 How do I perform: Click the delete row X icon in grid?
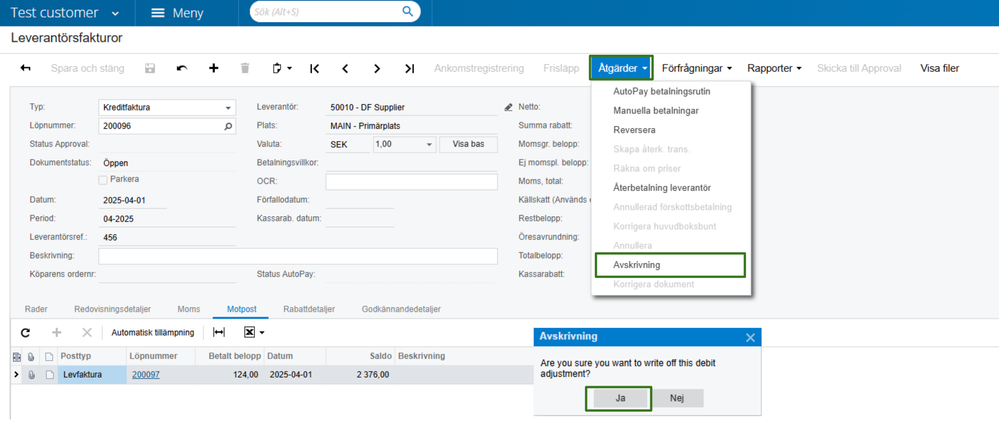point(87,332)
